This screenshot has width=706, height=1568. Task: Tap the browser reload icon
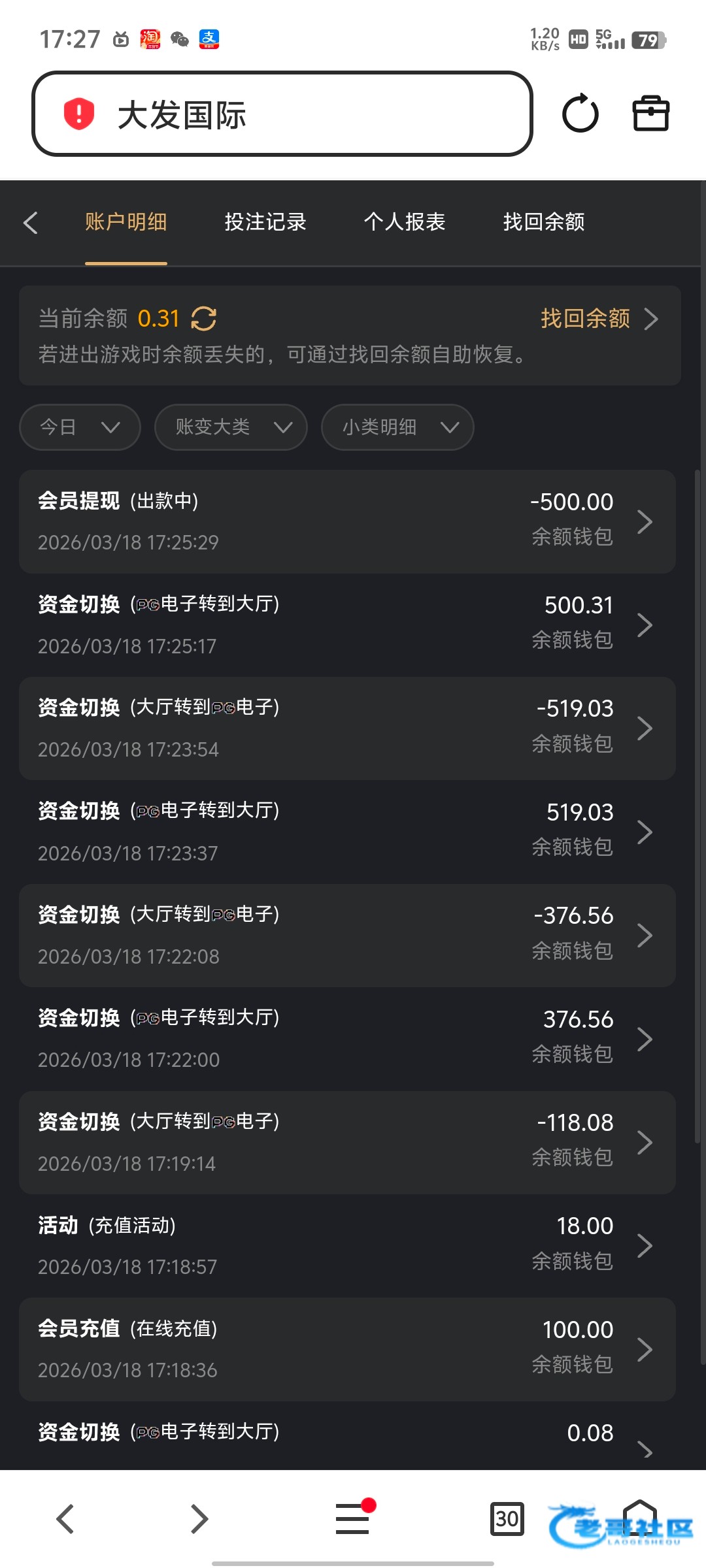[580, 114]
